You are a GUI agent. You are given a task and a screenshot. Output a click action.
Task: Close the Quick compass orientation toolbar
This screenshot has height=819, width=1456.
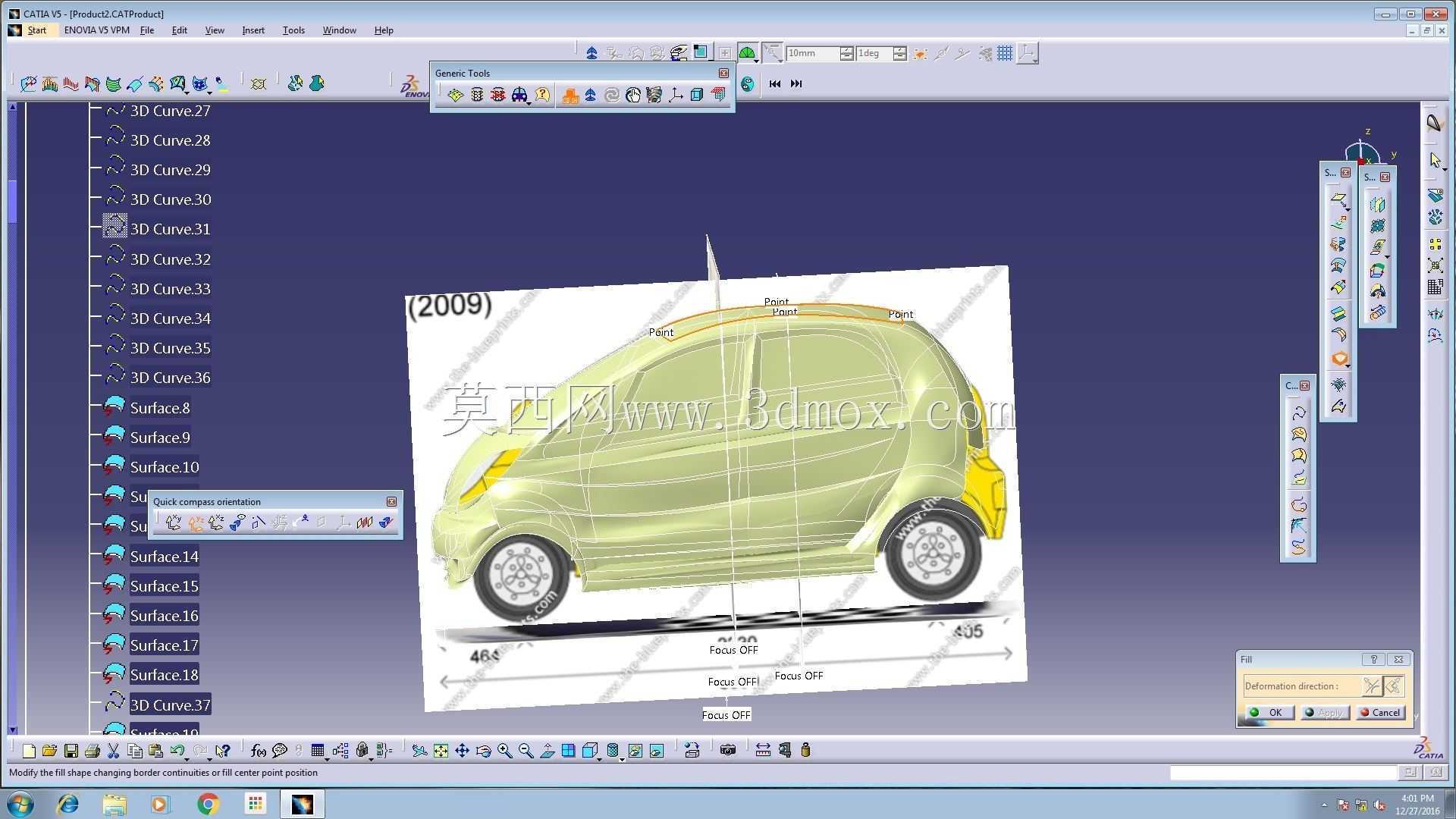click(x=391, y=502)
